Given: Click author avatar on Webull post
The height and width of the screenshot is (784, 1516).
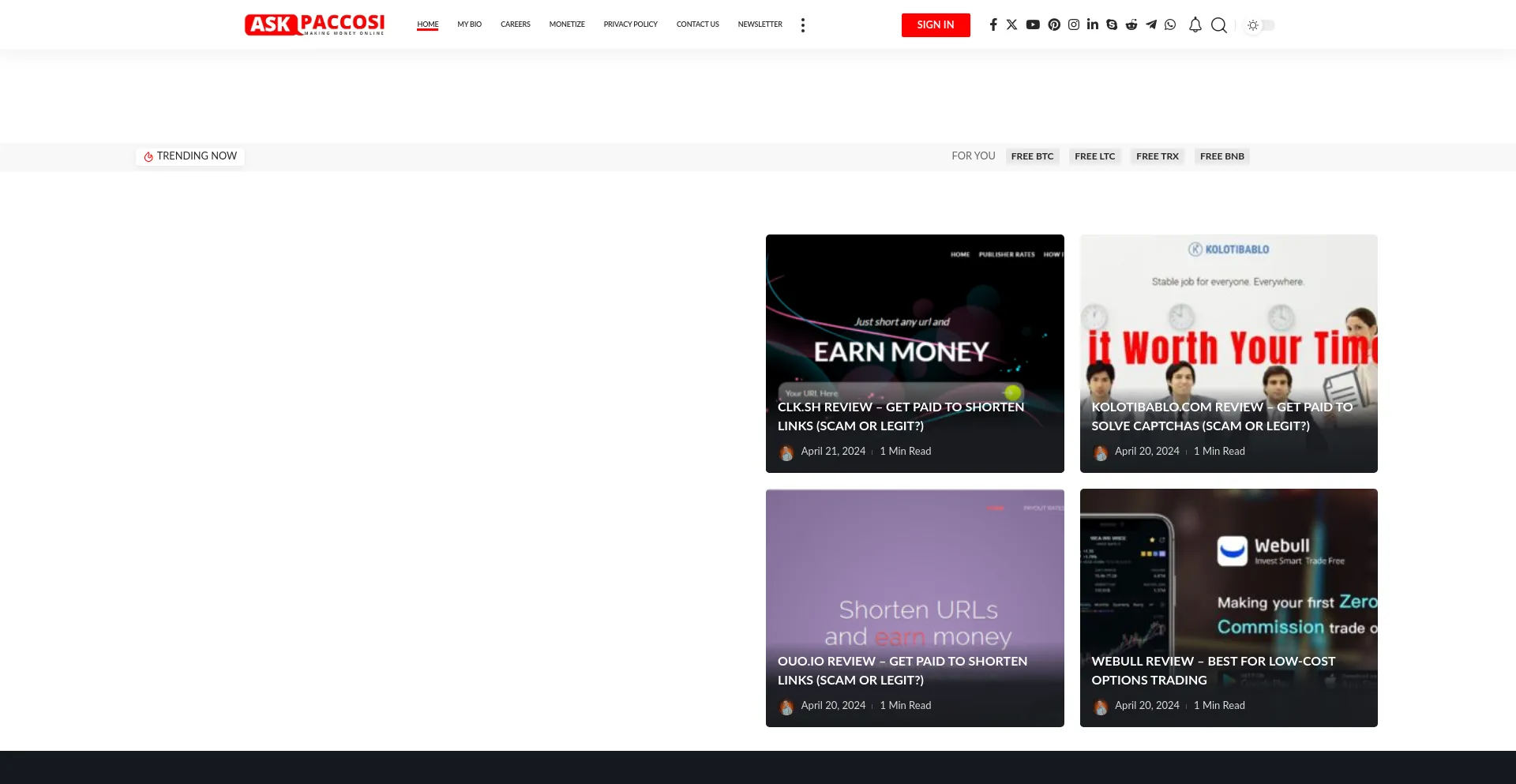Looking at the screenshot, I should (1101, 707).
